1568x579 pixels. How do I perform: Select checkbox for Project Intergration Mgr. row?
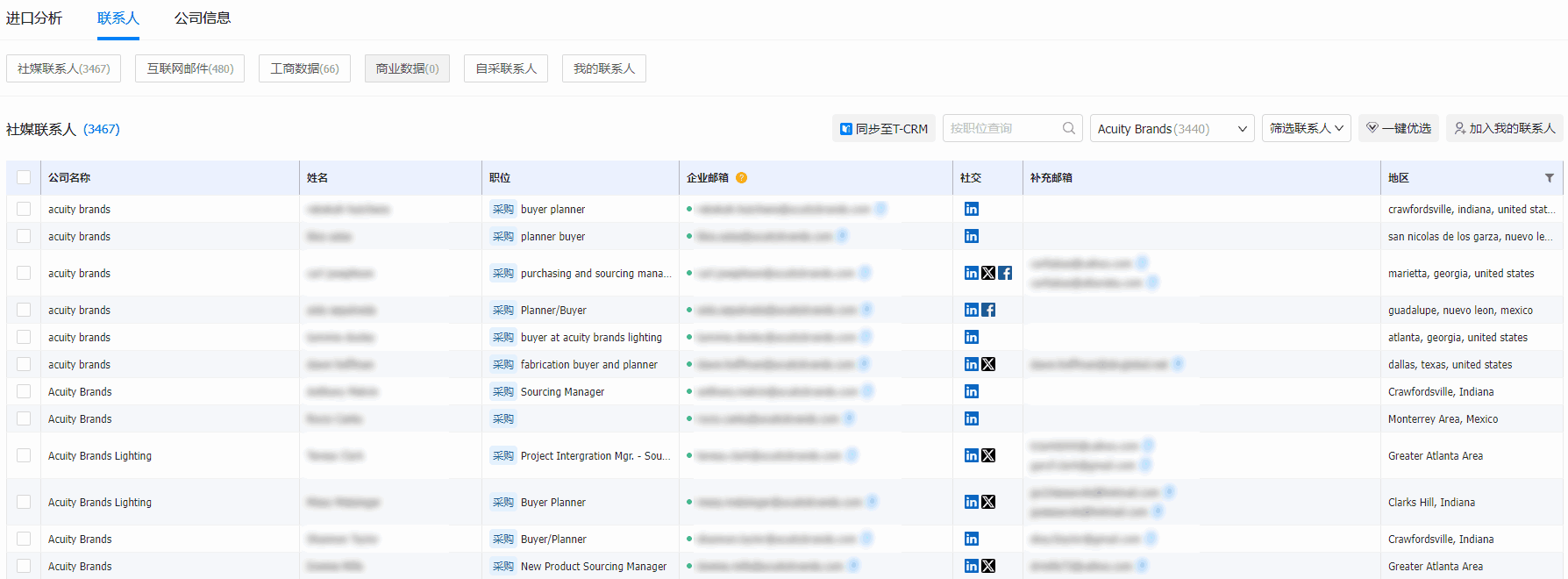24,455
